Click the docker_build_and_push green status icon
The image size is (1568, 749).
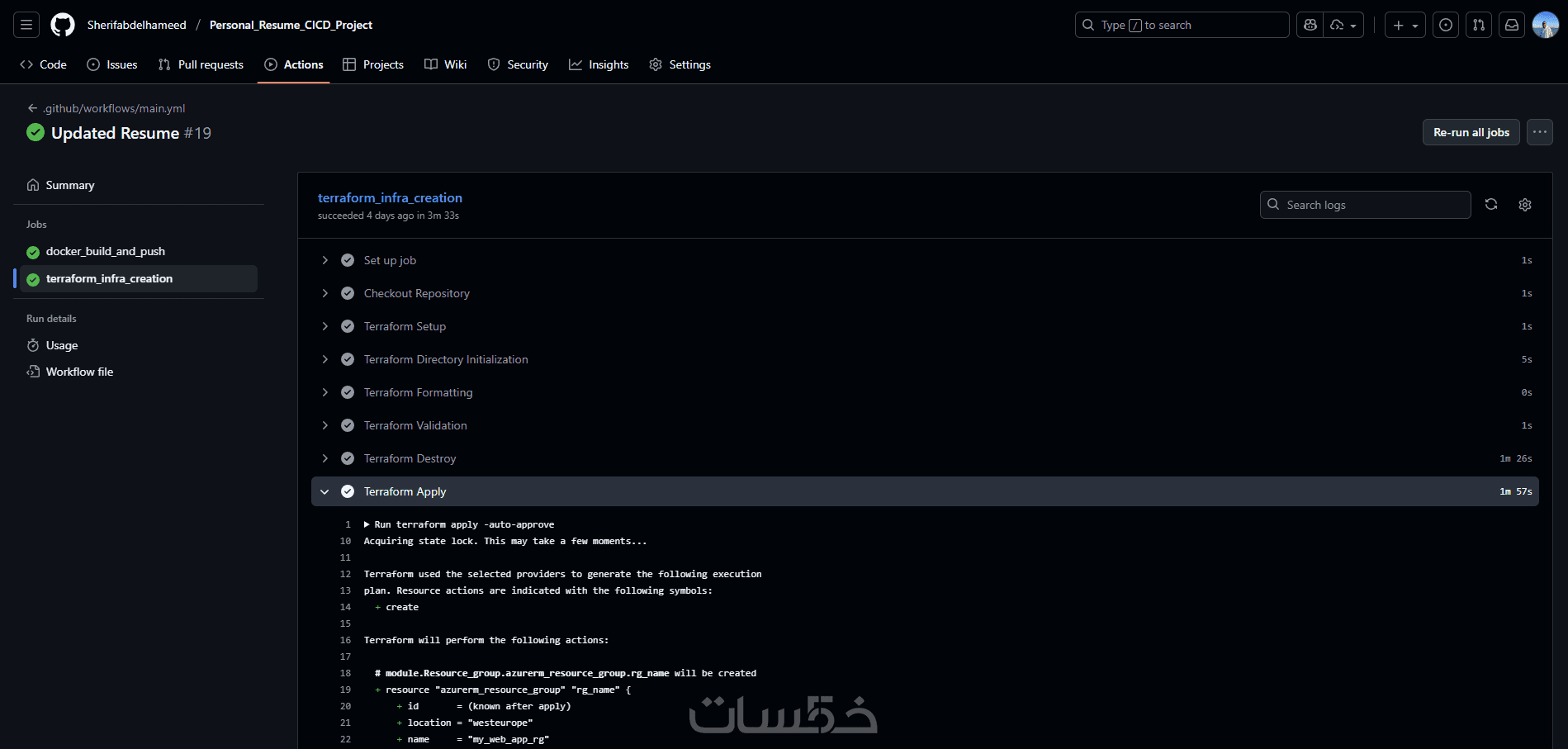tap(33, 252)
